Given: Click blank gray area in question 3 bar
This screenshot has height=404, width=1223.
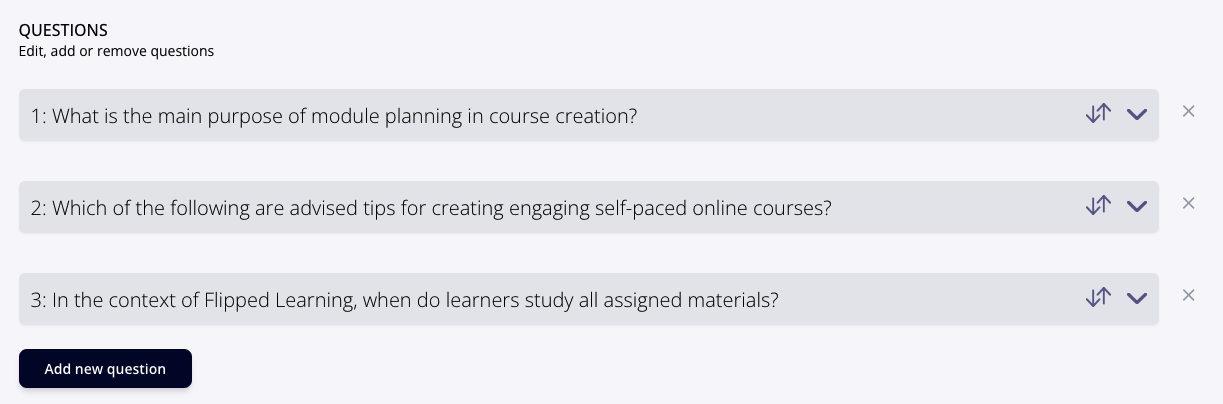Looking at the screenshot, I should pos(930,299).
